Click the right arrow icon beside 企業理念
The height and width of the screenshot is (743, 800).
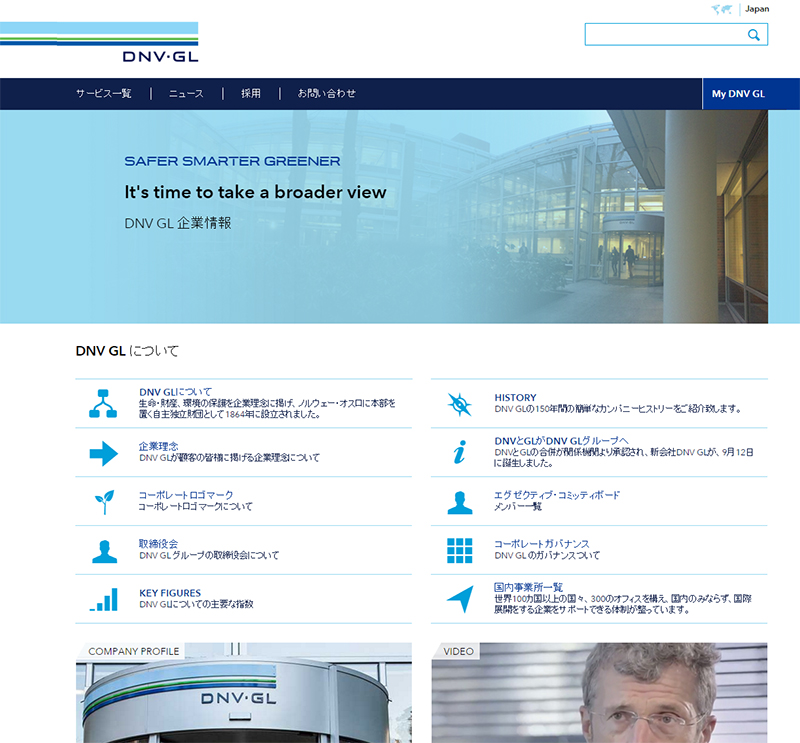[104, 453]
